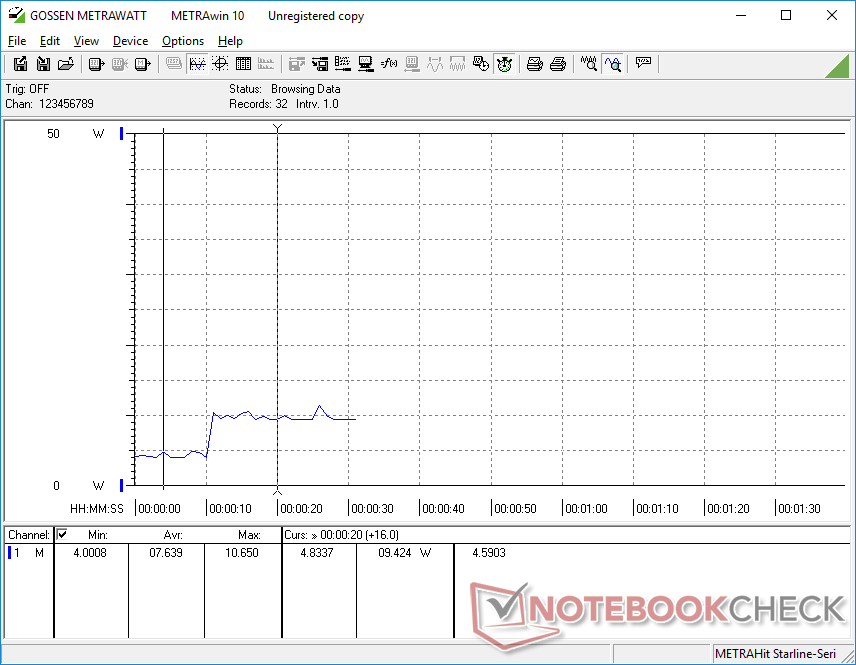This screenshot has height=665, width=856.
Task: Toggle the Y-t waveform graph view icon
Action: [x=197, y=64]
